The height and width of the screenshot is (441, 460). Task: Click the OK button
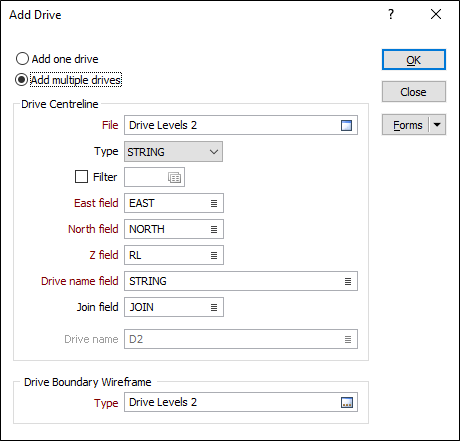click(x=414, y=60)
